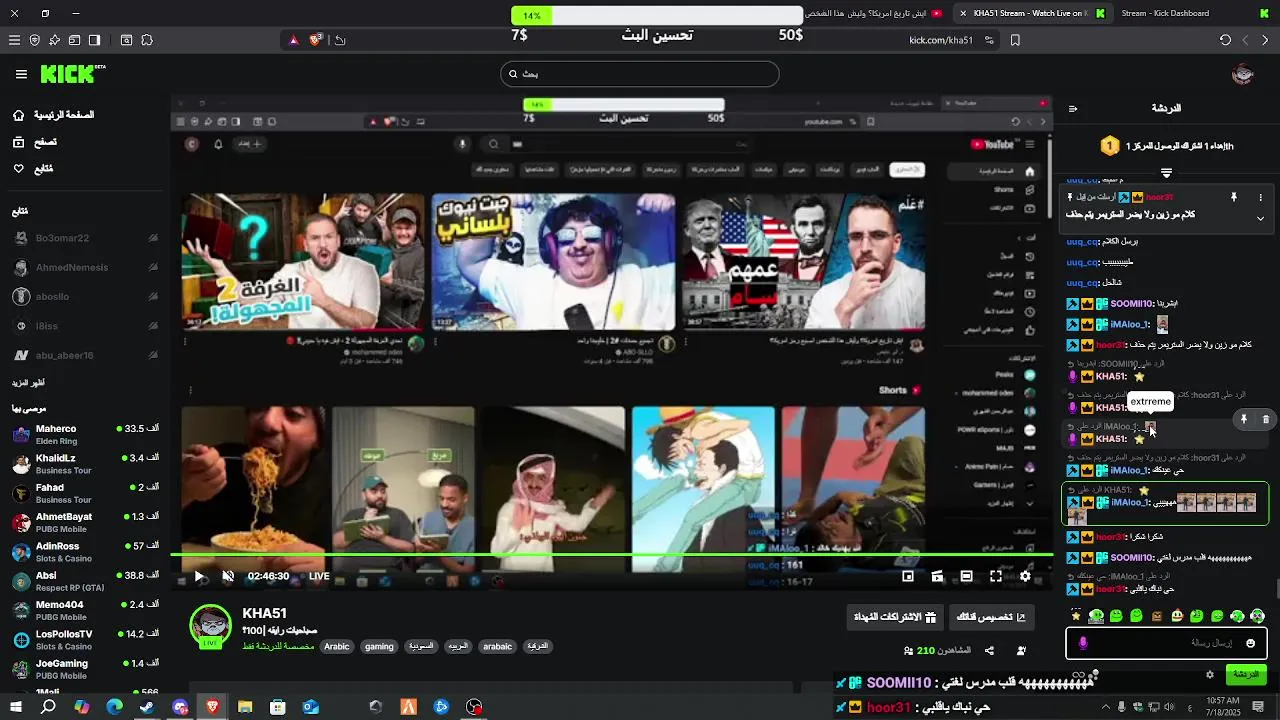This screenshot has width=1280, height=720.
Task: Open the Kick sidebar hamburger menu
Action: tap(21, 74)
